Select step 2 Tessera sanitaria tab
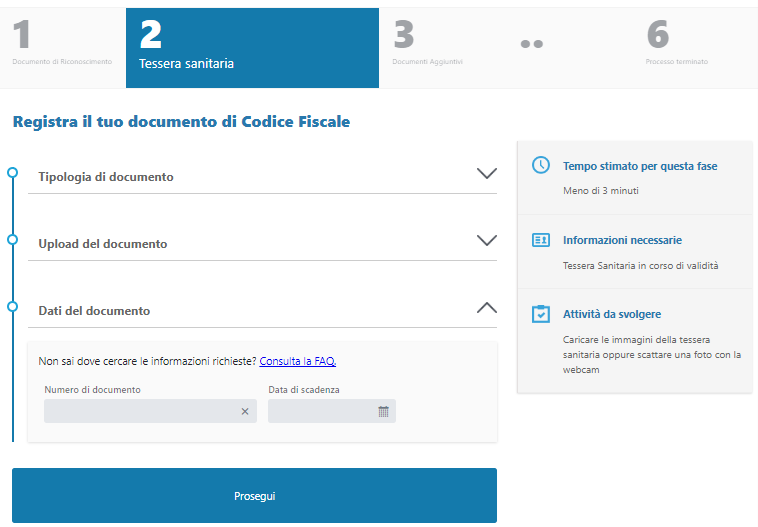The width and height of the screenshot is (758, 527). [x=252, y=47]
